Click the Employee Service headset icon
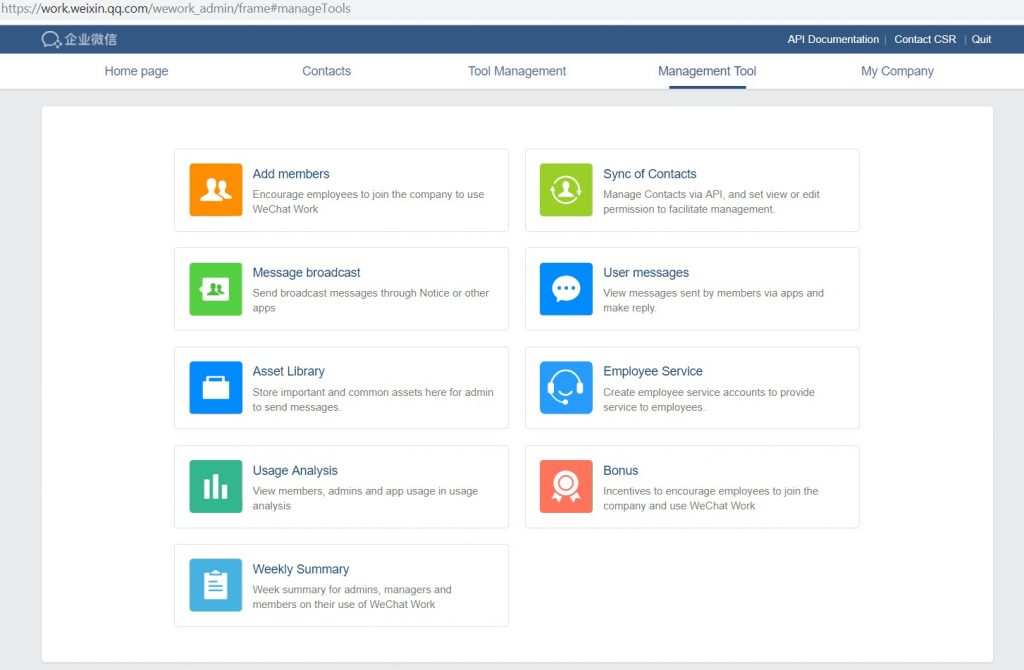Image resolution: width=1024 pixels, height=670 pixels. [x=566, y=388]
